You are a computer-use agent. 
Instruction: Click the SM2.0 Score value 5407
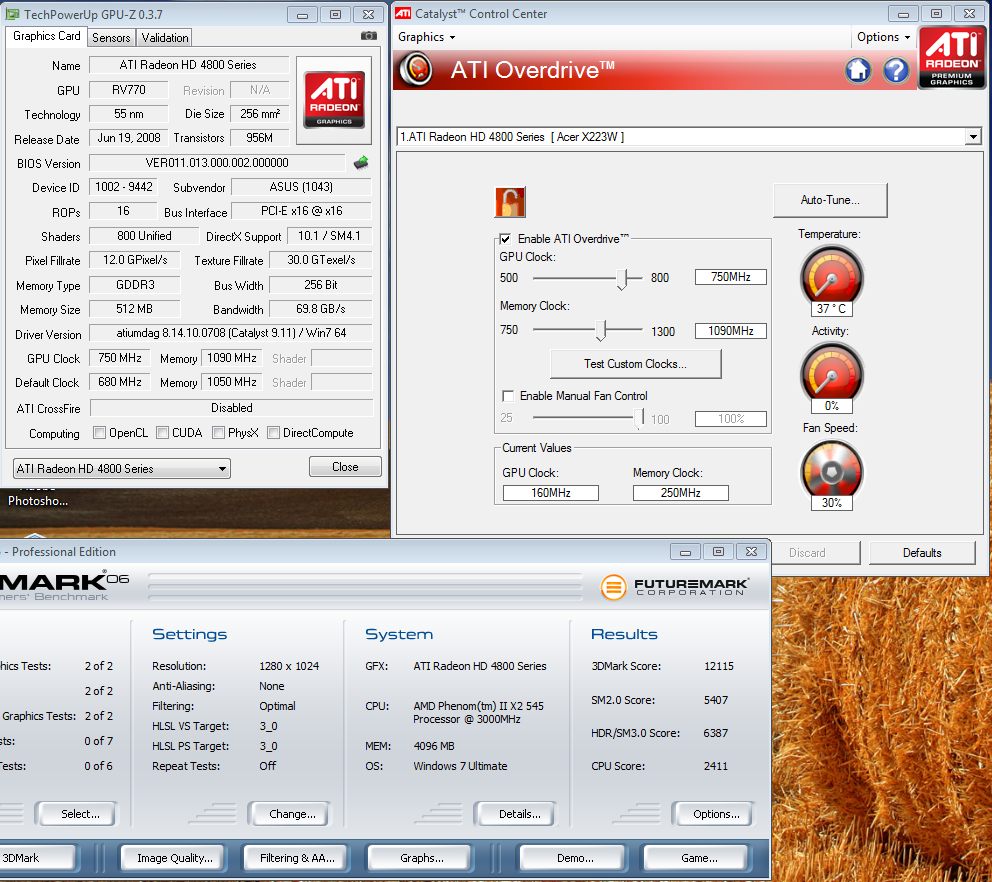pos(716,700)
